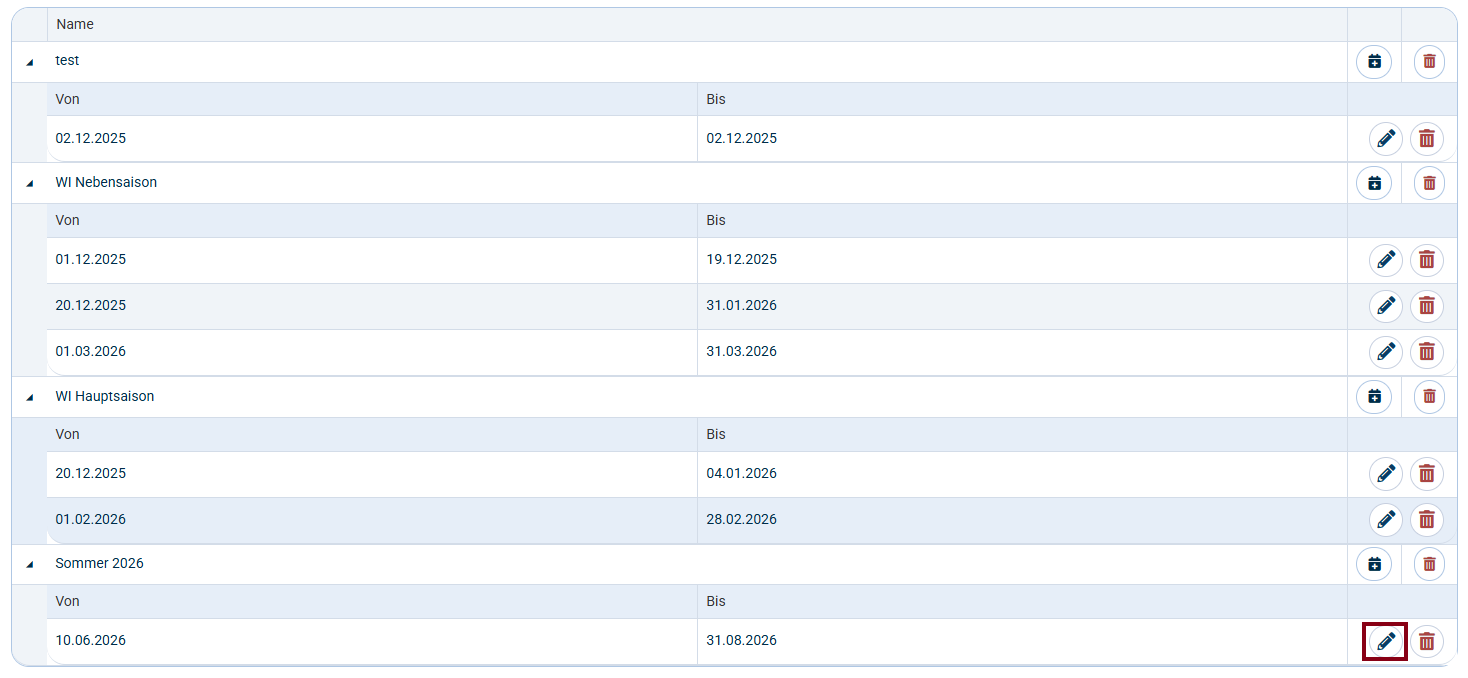Collapse the WI Nebensaison group
This screenshot has width=1468, height=678.
pyautogui.click(x=29, y=183)
